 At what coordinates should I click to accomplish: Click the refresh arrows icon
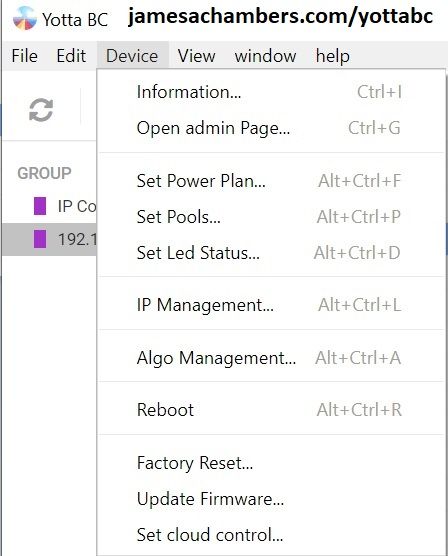pyautogui.click(x=41, y=110)
